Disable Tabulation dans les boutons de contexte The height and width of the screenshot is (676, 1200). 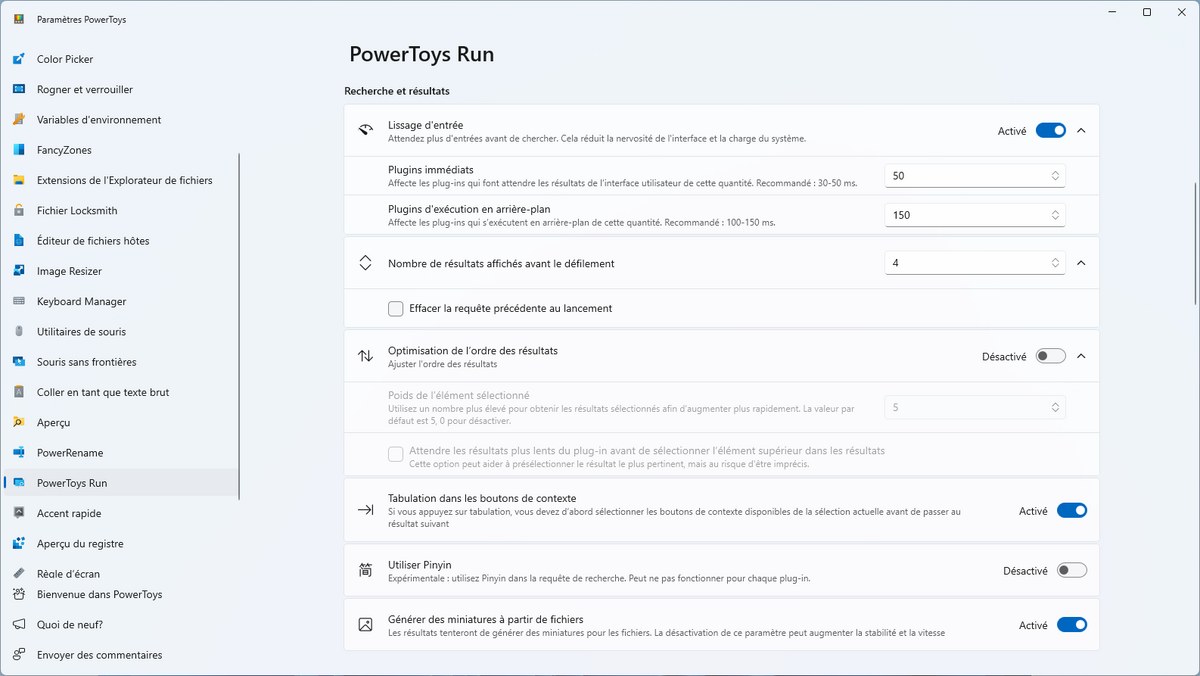(1072, 511)
